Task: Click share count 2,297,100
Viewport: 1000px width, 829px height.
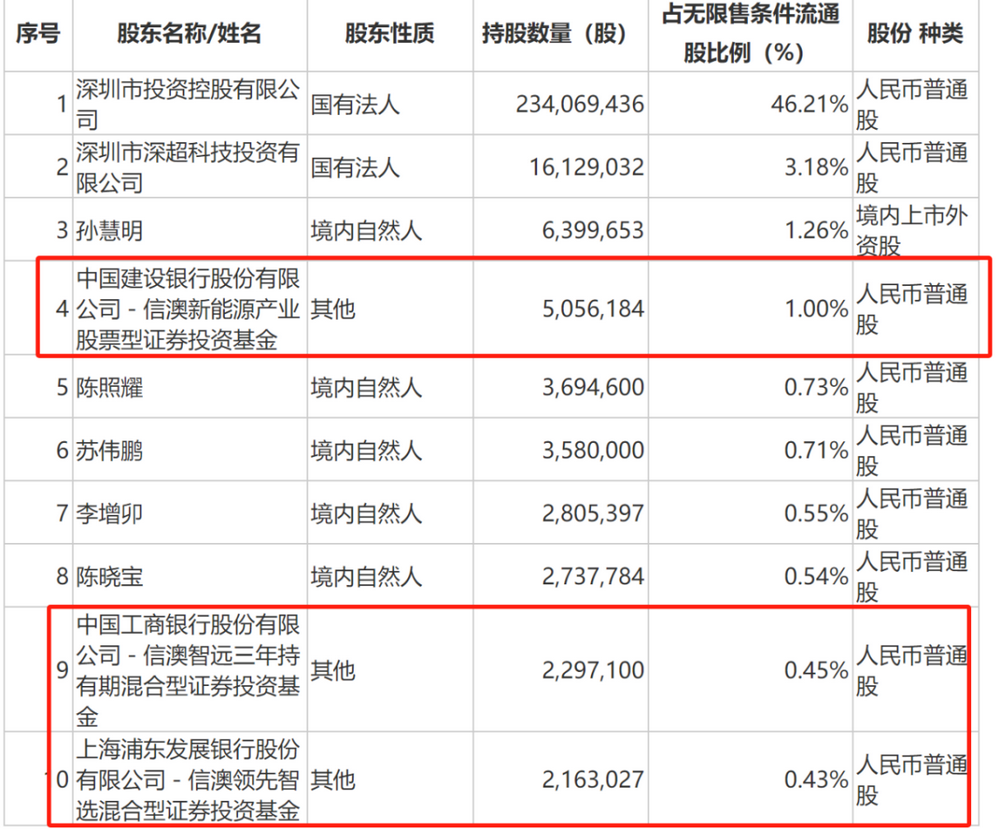Action: click(593, 670)
